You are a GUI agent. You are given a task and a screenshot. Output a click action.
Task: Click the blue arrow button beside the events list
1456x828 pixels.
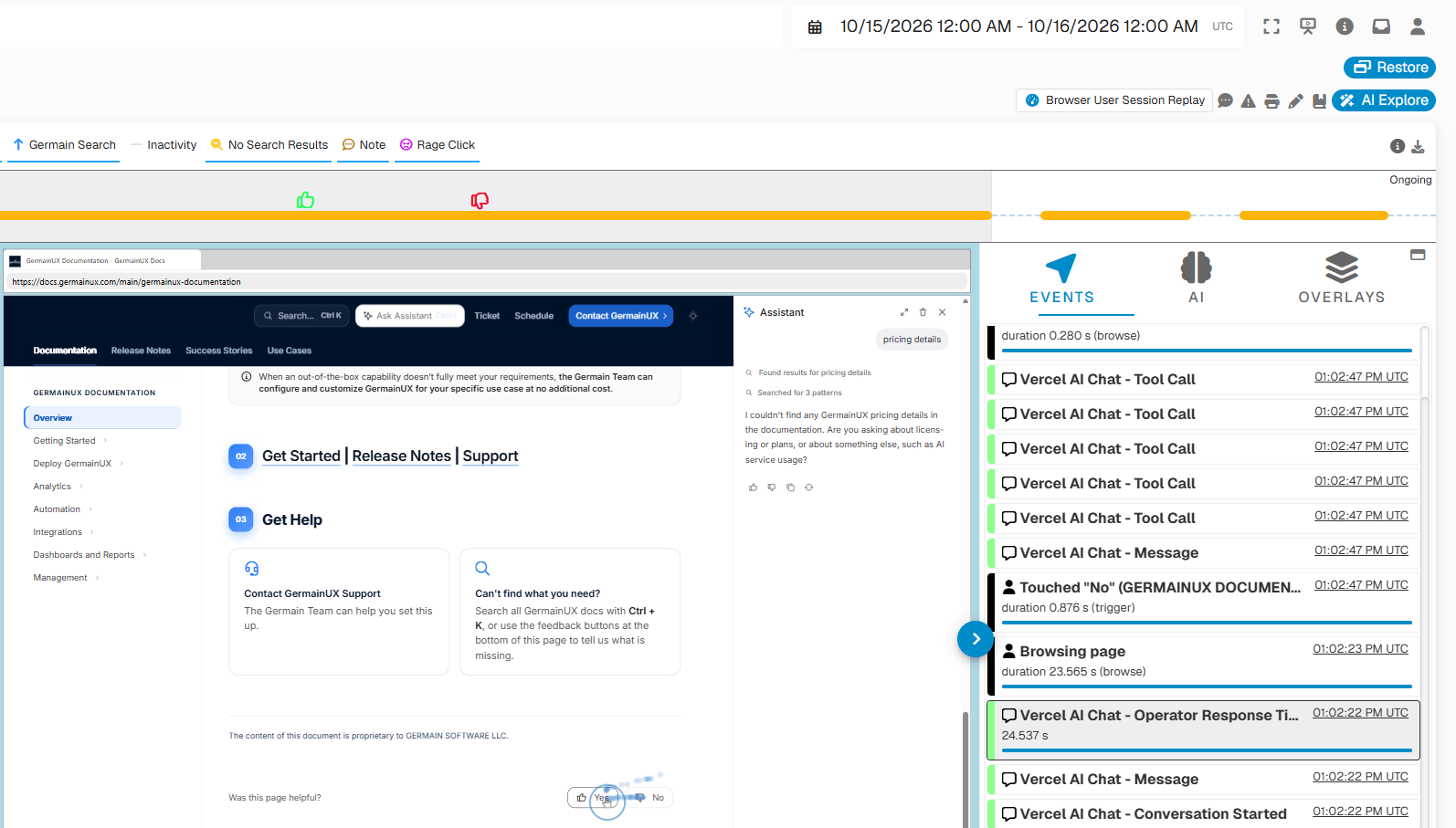(976, 639)
